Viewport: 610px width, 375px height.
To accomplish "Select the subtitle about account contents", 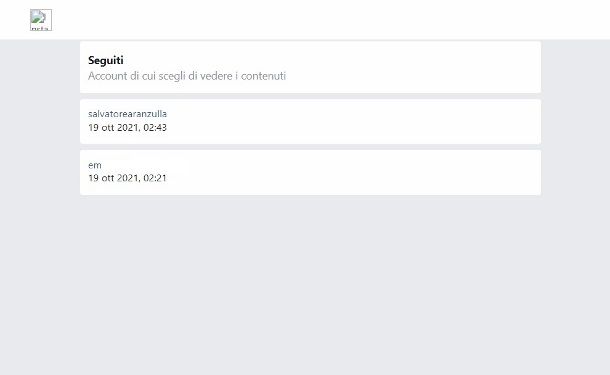I will 187,76.
